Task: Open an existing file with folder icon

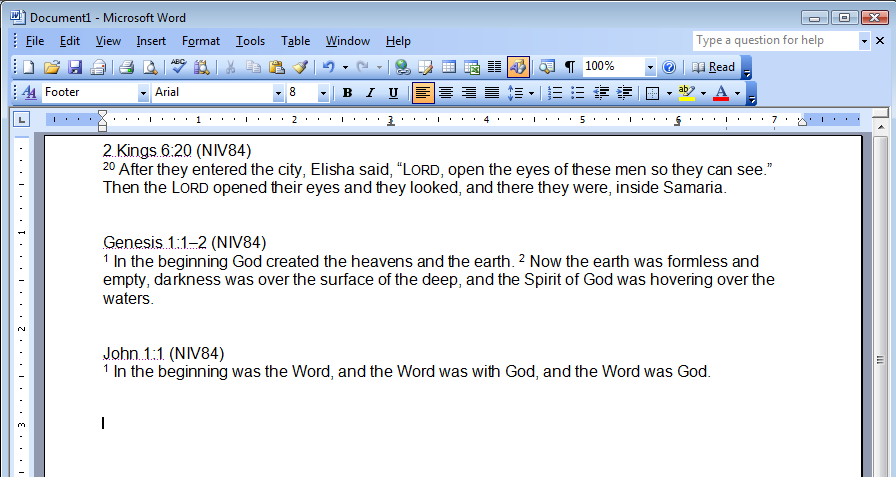Action: click(51, 67)
